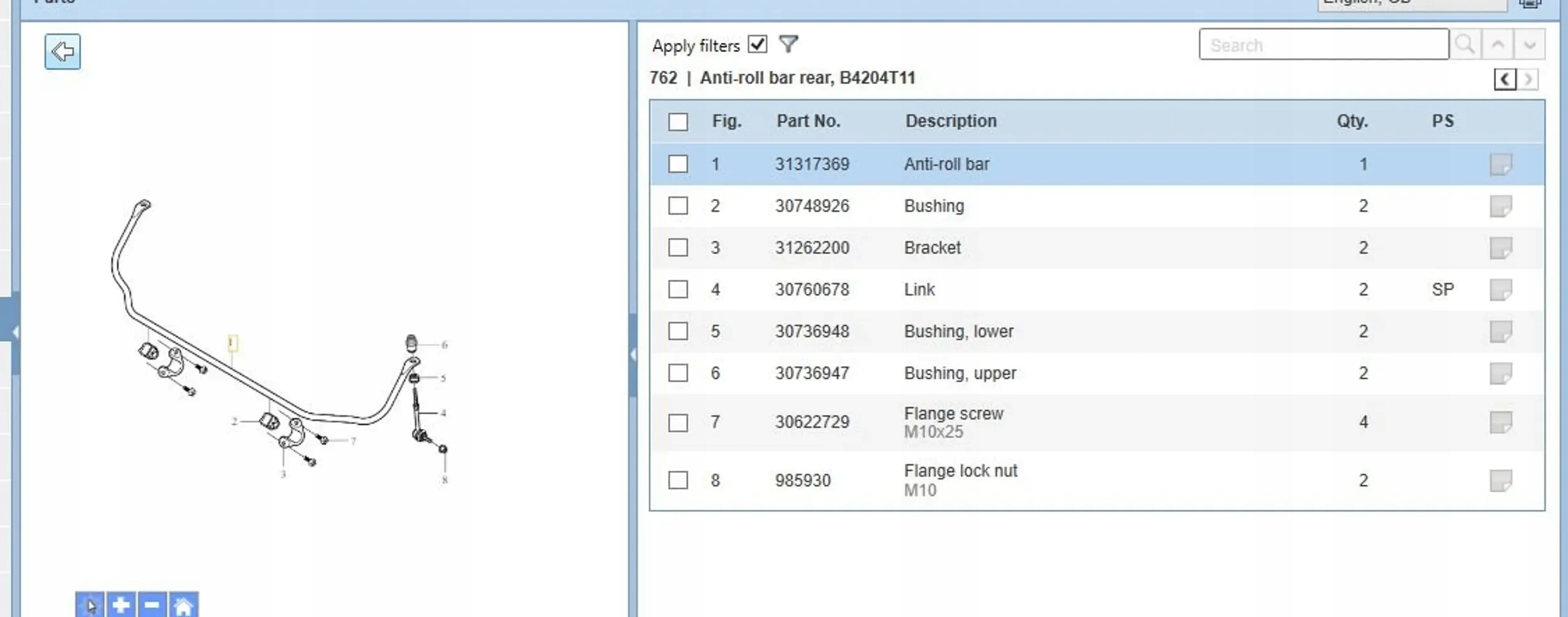Image resolution: width=1568 pixels, height=617 pixels.
Task: Sort table by Part No. column header
Action: pyautogui.click(x=808, y=121)
